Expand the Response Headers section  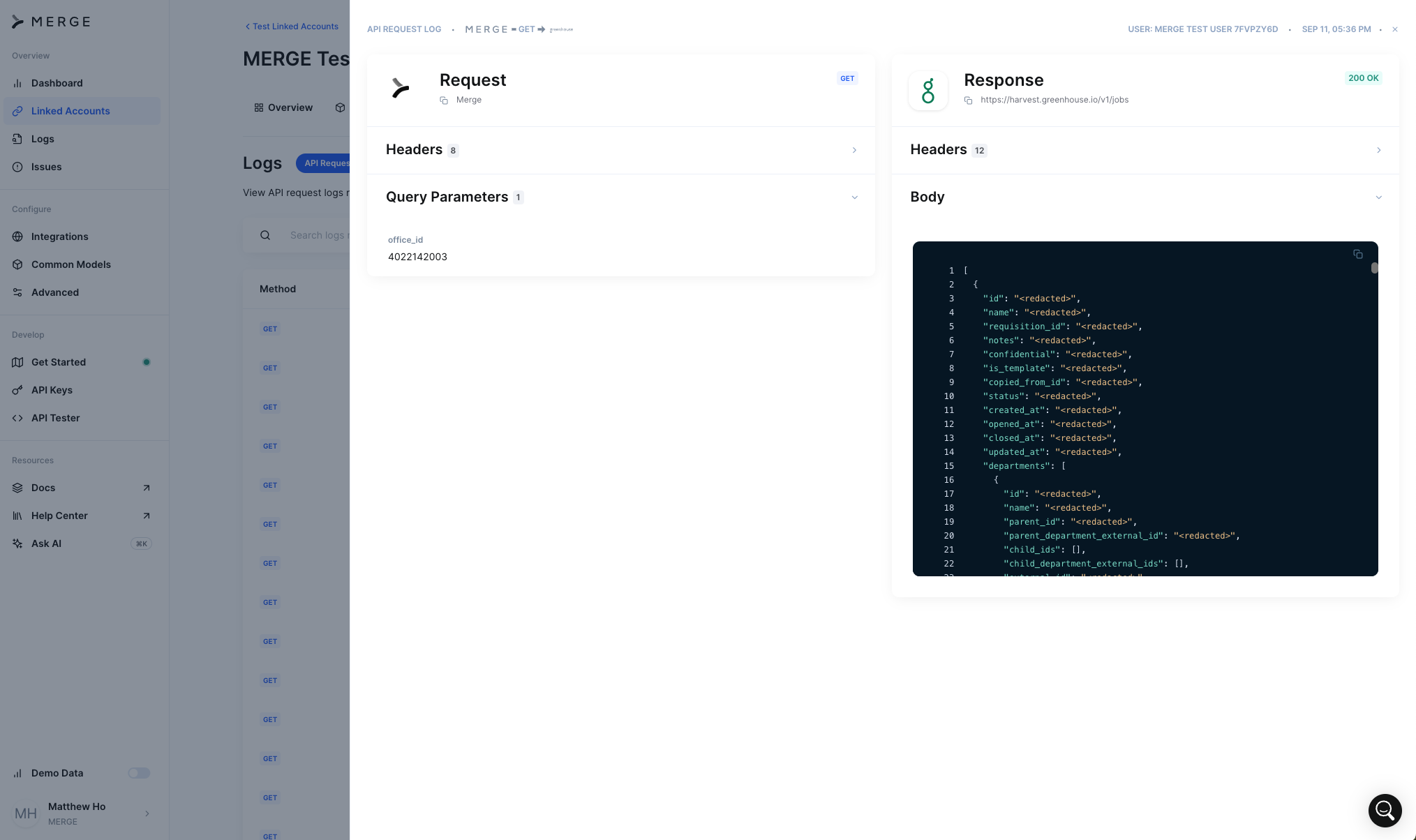click(1378, 150)
